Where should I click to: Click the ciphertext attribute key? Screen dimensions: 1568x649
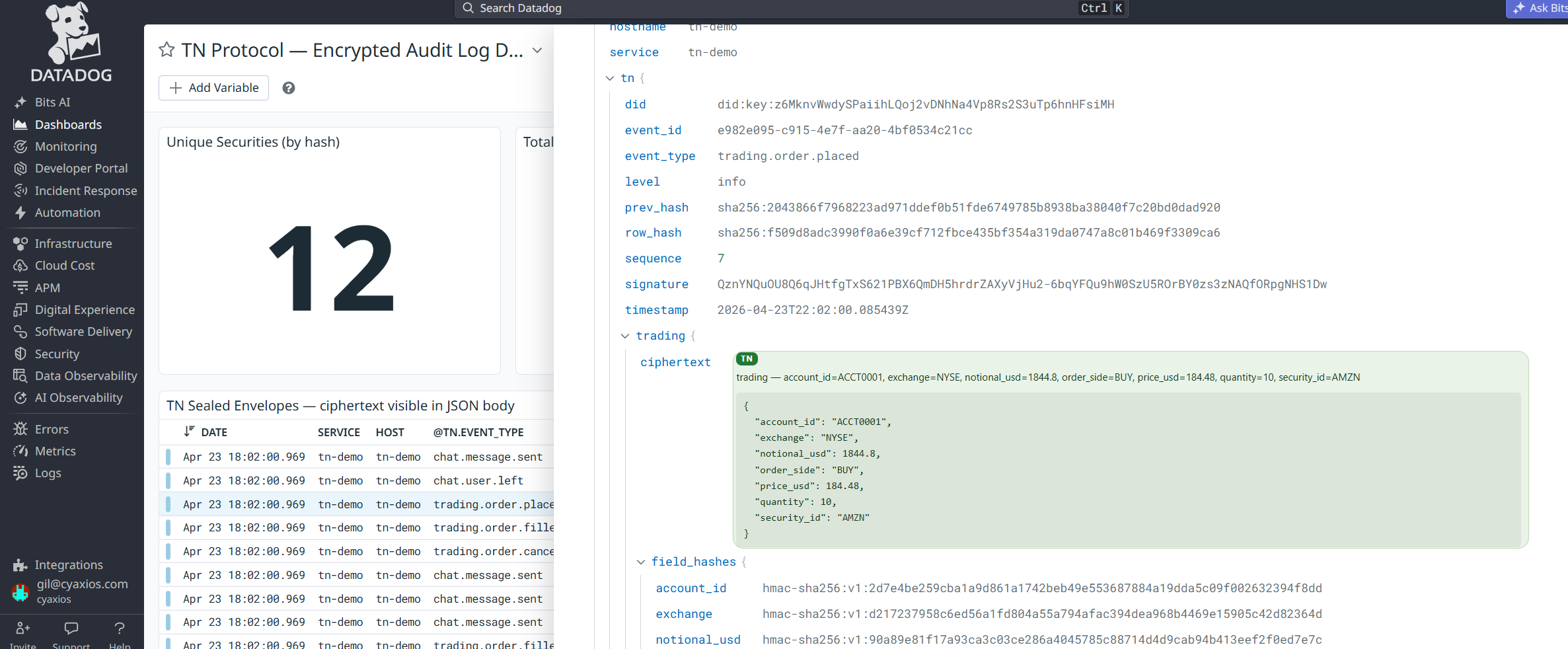(x=675, y=362)
